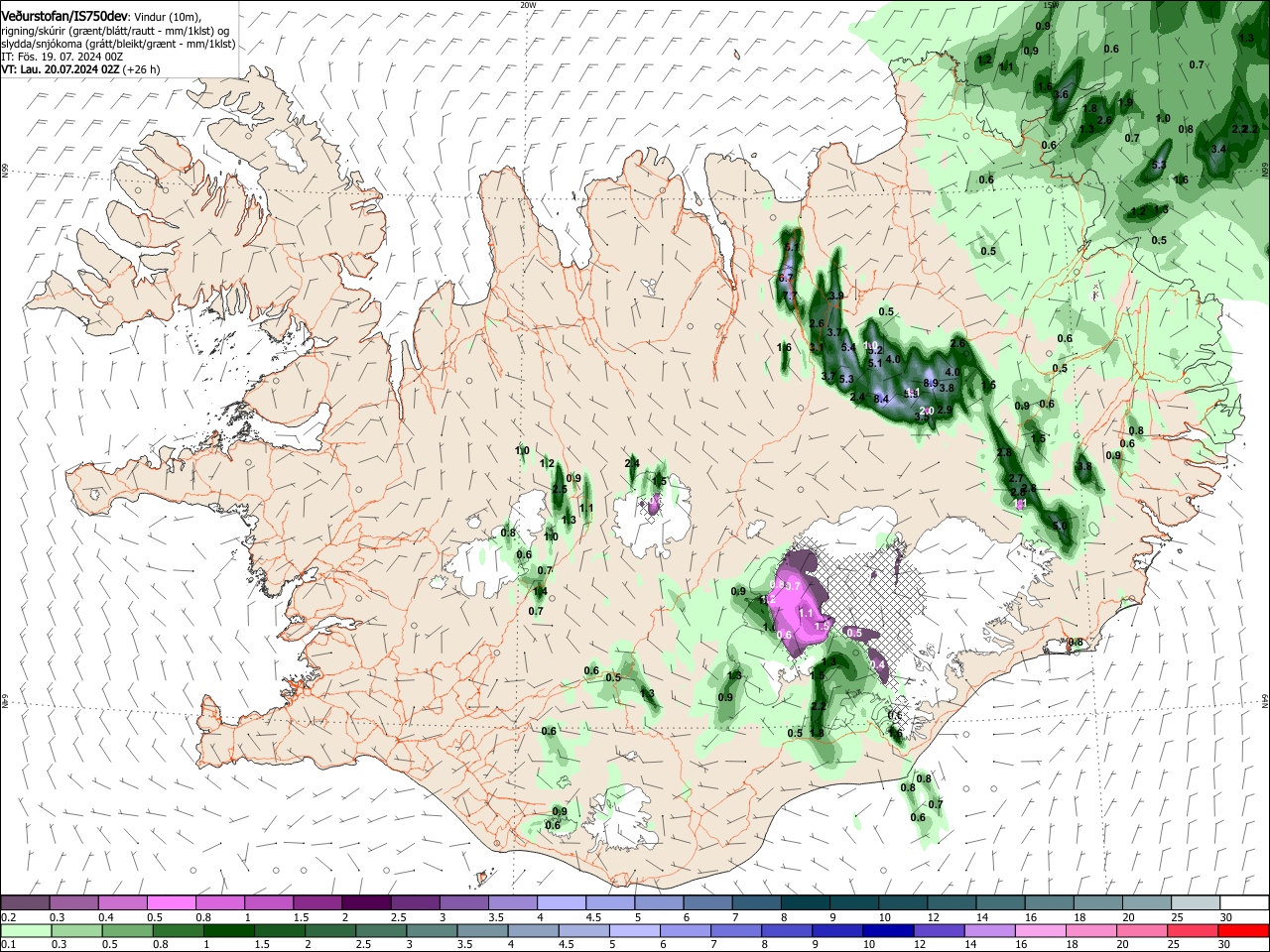Click the 'VT: Lau. 20.07.2024 02Z (+26 h)' line
The height and width of the screenshot is (952, 1270).
pyautogui.click(x=81, y=69)
